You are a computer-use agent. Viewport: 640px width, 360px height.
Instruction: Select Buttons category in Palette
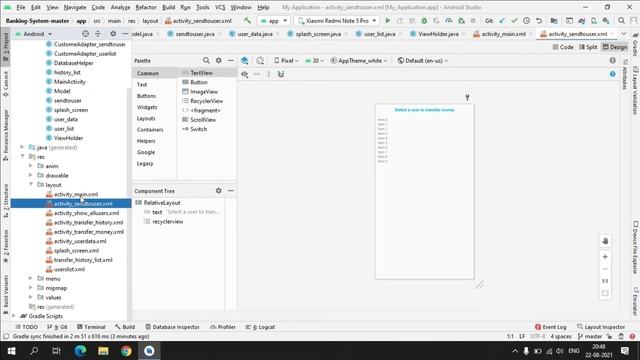tap(146, 96)
